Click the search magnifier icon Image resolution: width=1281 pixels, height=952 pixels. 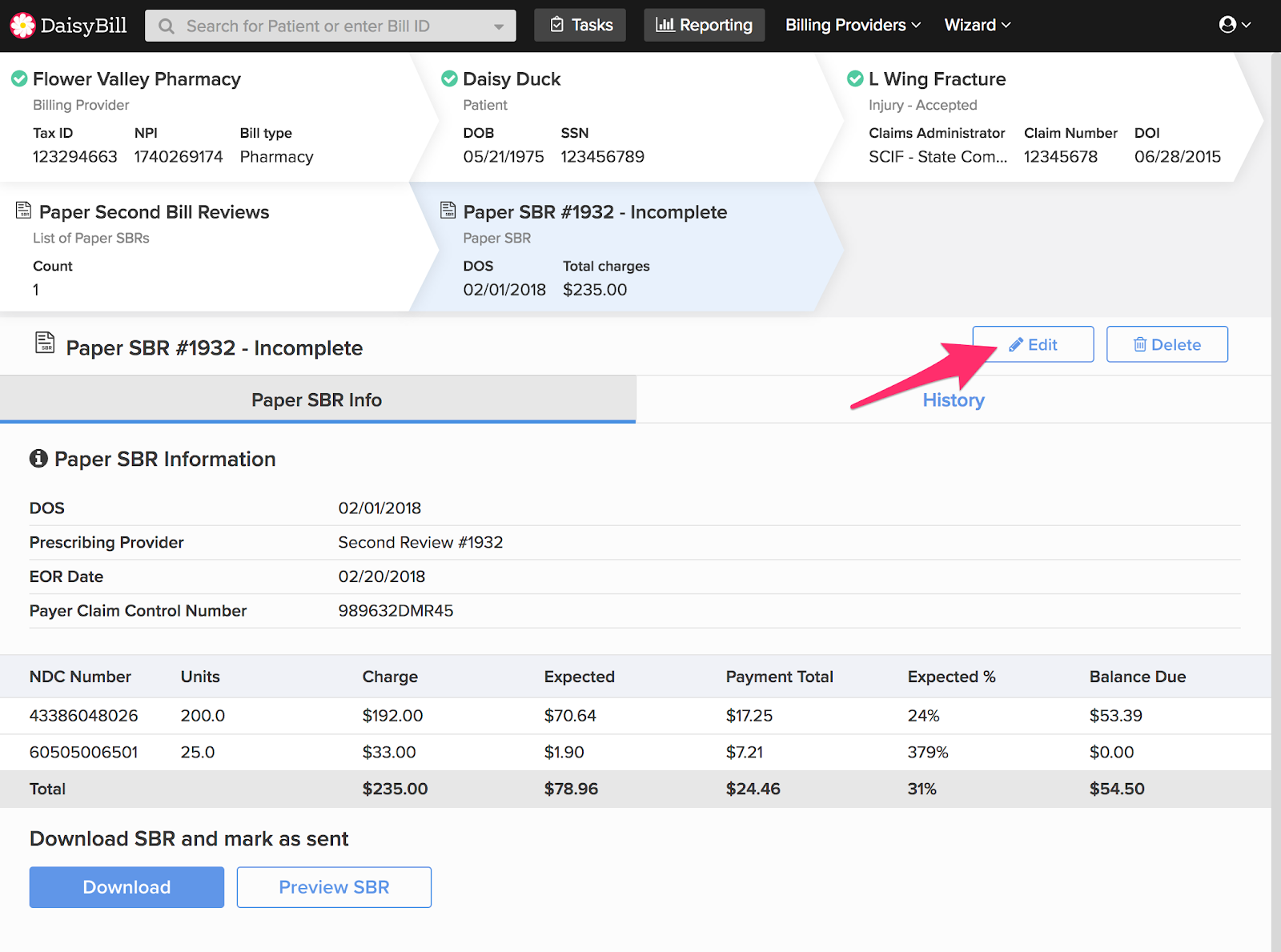(x=167, y=26)
